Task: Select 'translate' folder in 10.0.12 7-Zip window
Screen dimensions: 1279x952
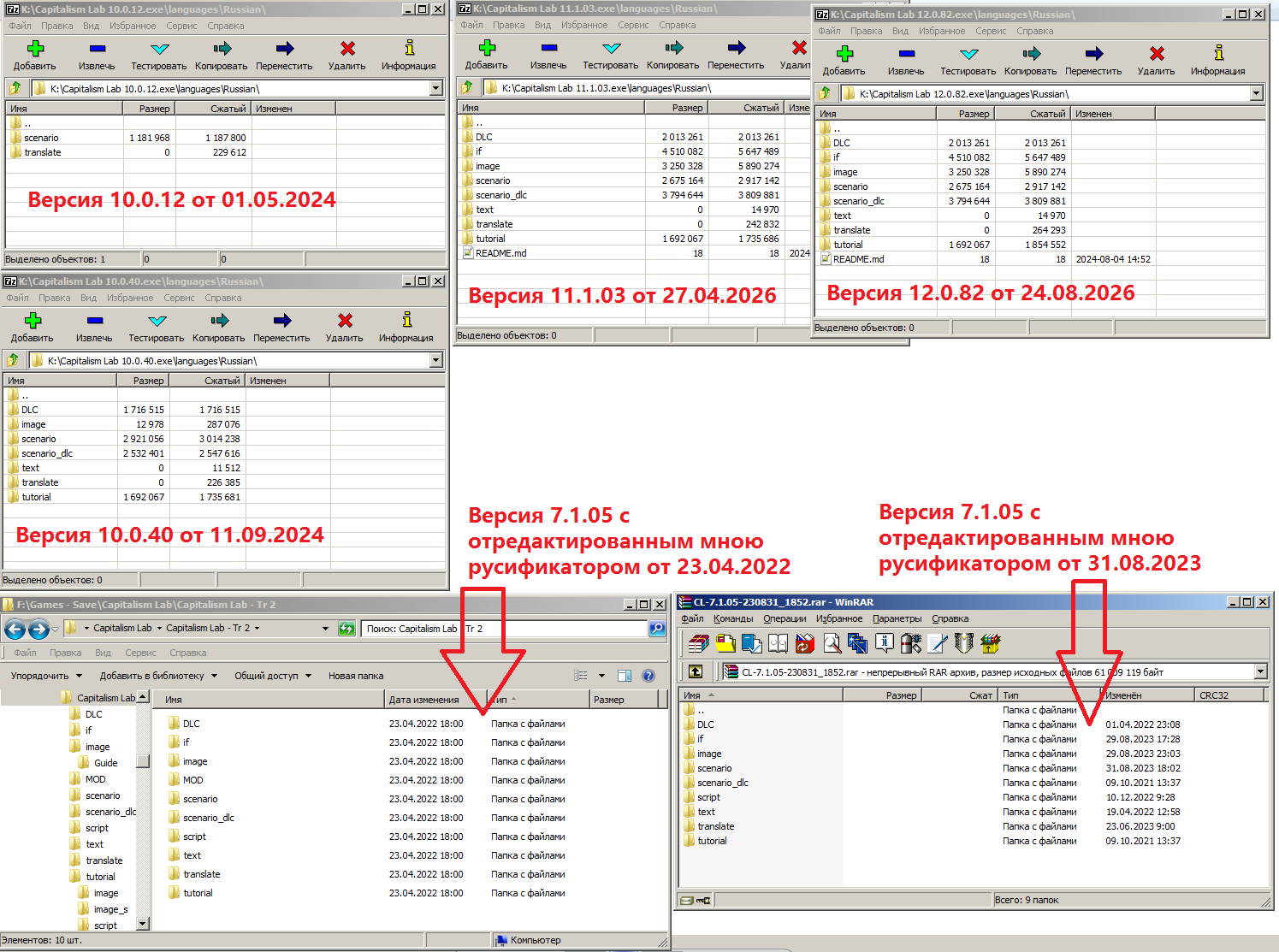Action: [x=35, y=152]
